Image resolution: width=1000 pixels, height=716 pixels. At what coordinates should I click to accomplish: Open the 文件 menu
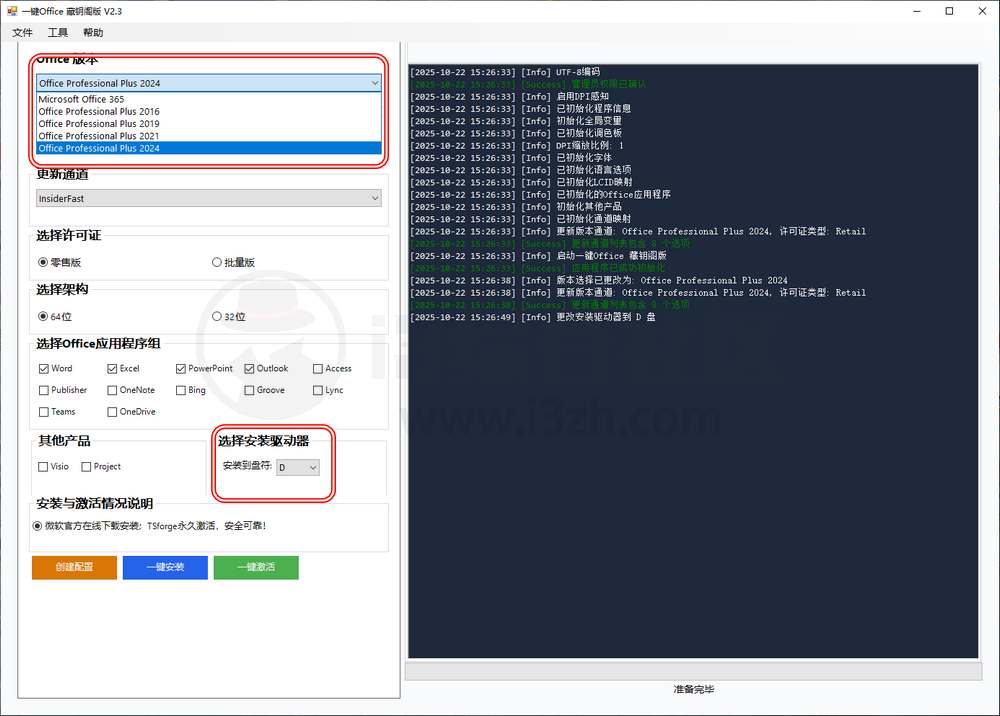[22, 33]
